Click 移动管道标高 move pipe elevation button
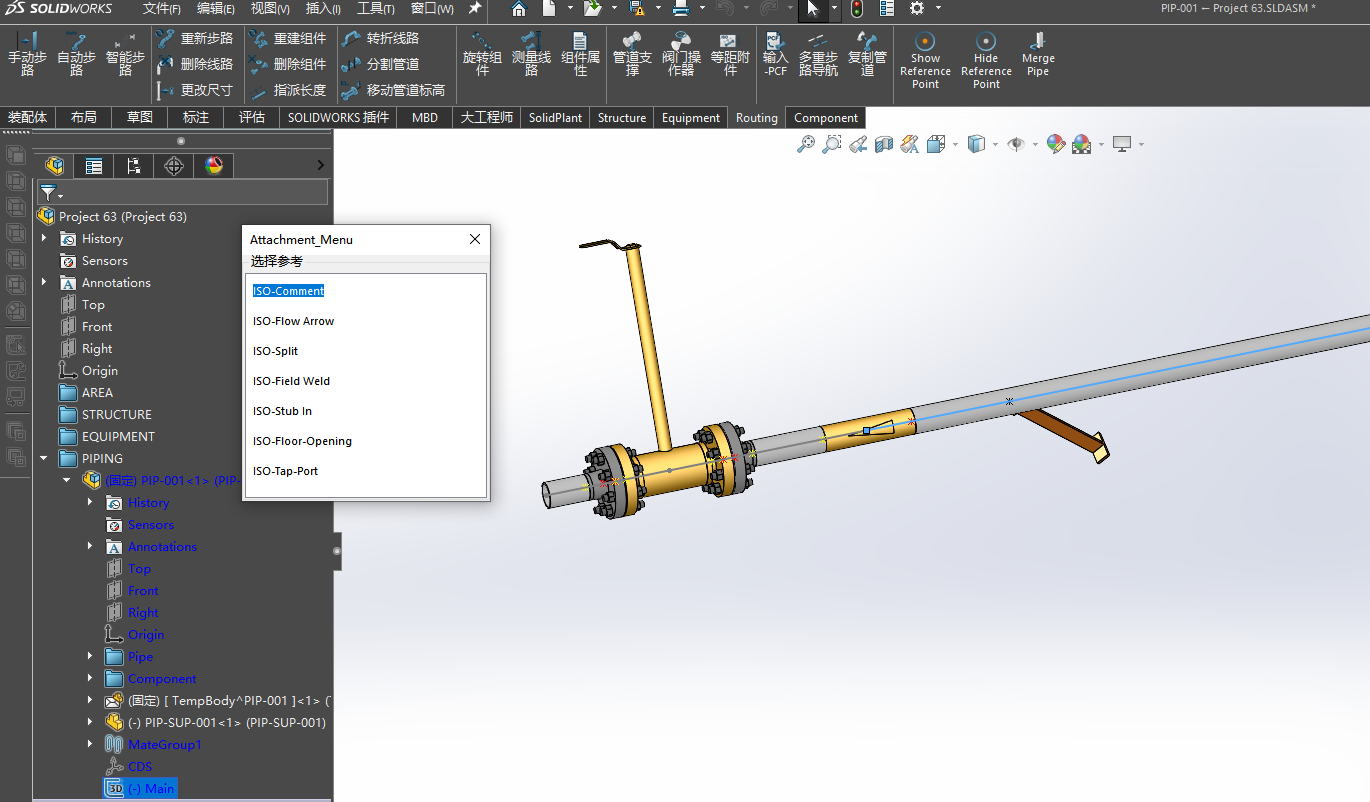This screenshot has height=802, width=1370. pyautogui.click(x=393, y=90)
